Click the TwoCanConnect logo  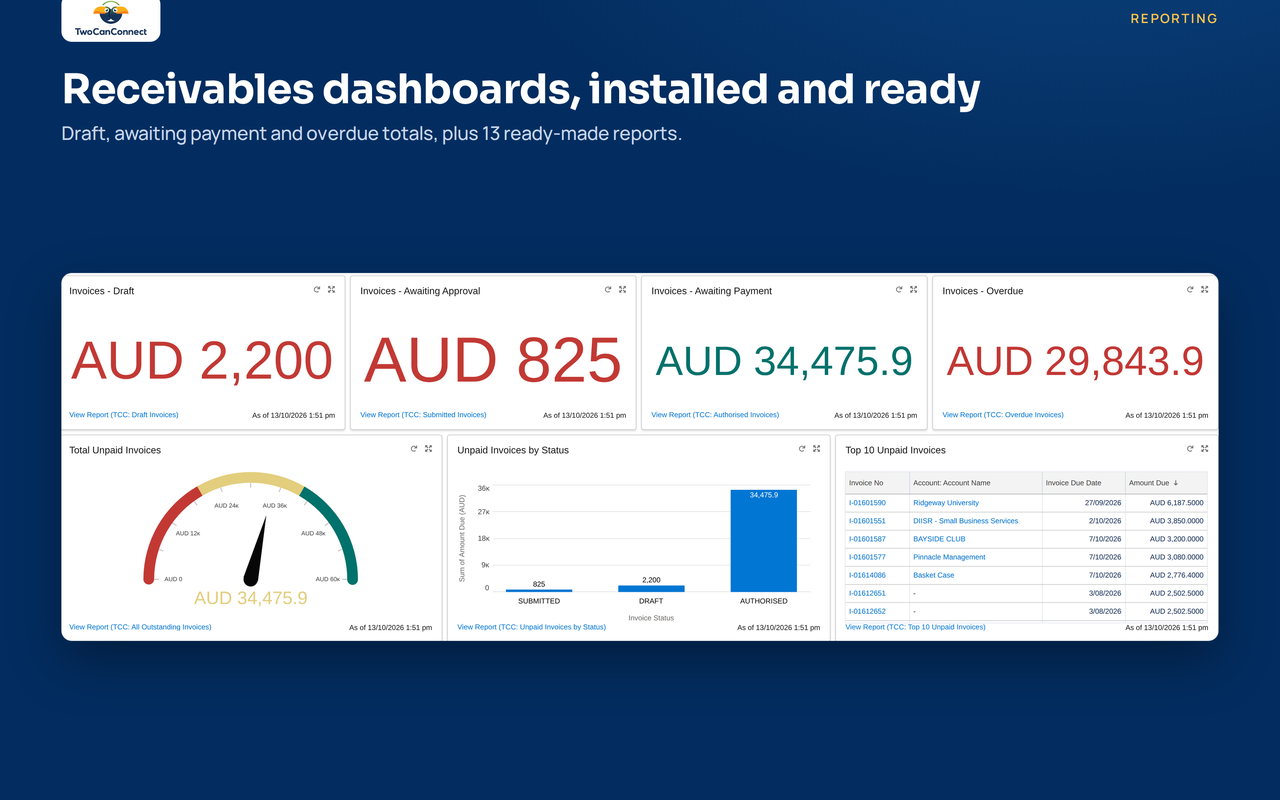click(111, 19)
